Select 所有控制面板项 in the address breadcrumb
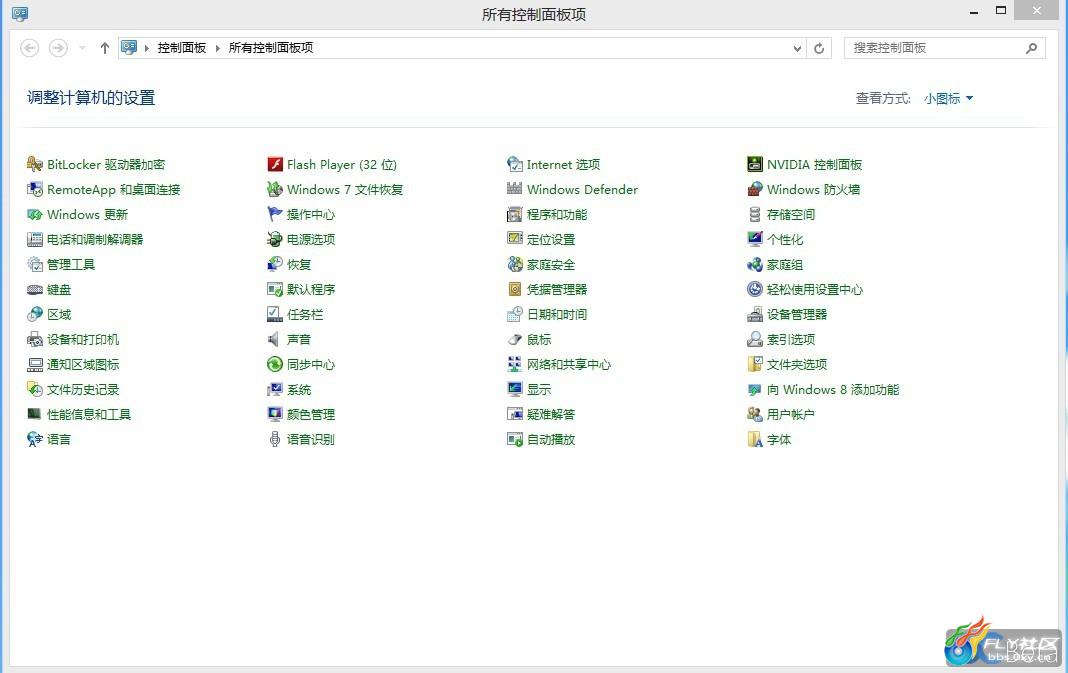This screenshot has width=1068, height=673. point(270,48)
